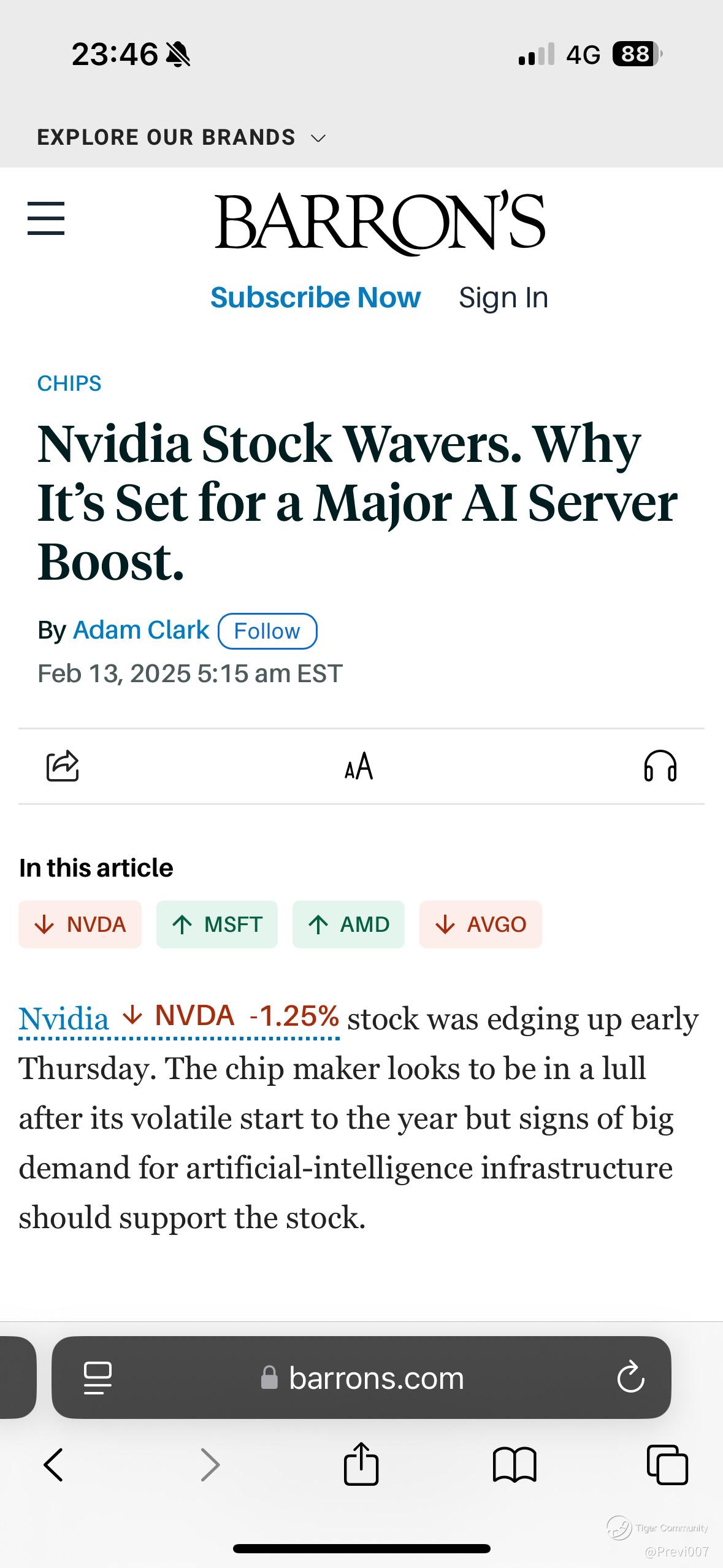
Task: Click Subscribe Now link
Action: (315, 298)
